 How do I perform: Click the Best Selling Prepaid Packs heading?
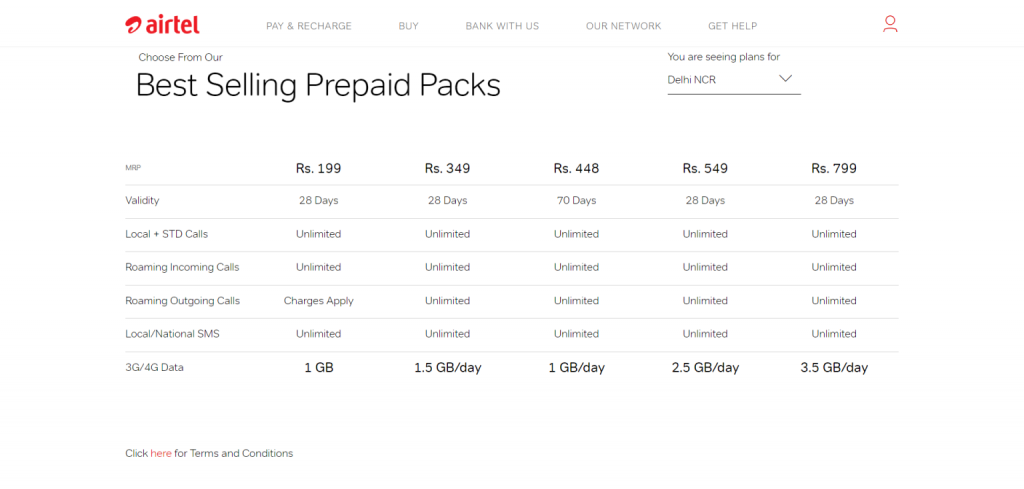tap(318, 85)
